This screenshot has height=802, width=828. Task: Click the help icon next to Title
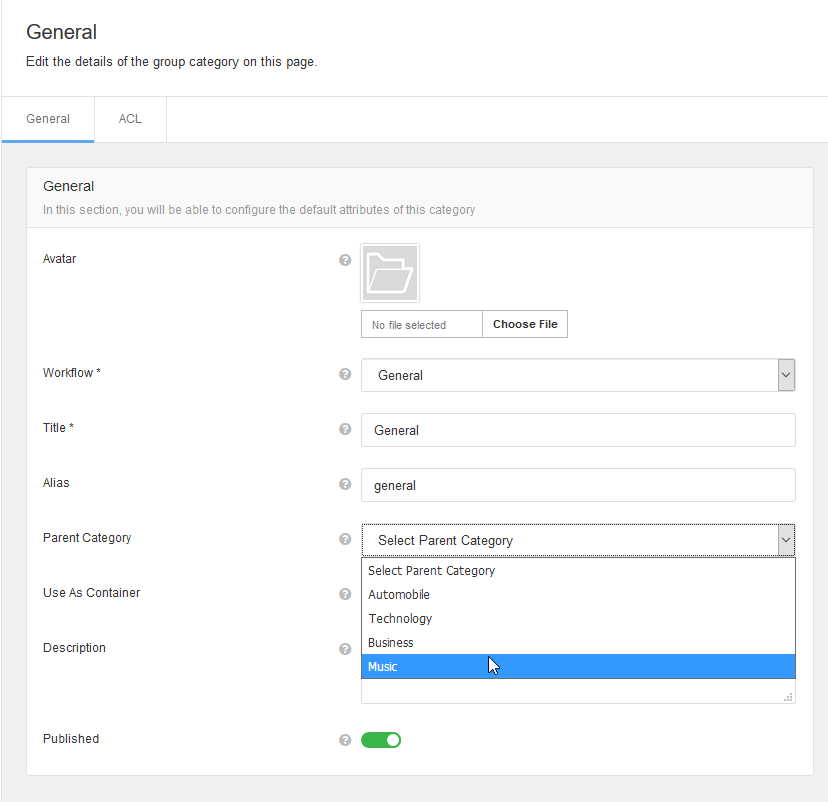[x=345, y=429]
